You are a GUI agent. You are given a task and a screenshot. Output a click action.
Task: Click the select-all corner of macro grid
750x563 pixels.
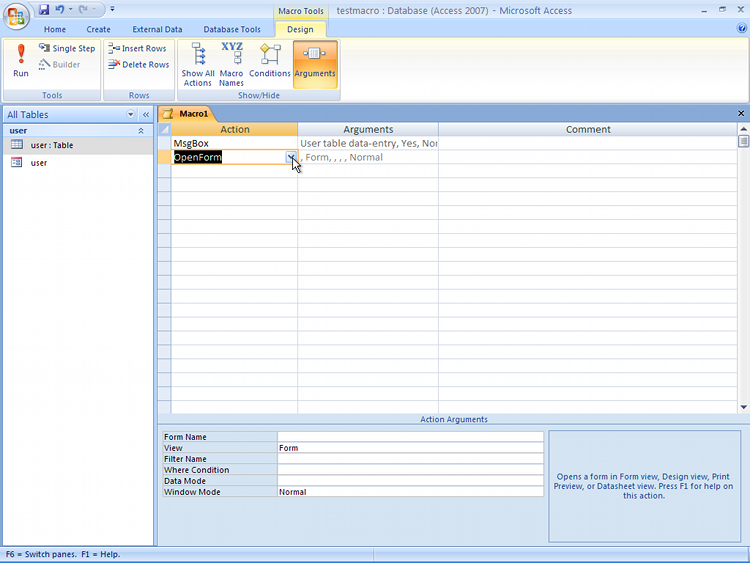pyautogui.click(x=165, y=129)
